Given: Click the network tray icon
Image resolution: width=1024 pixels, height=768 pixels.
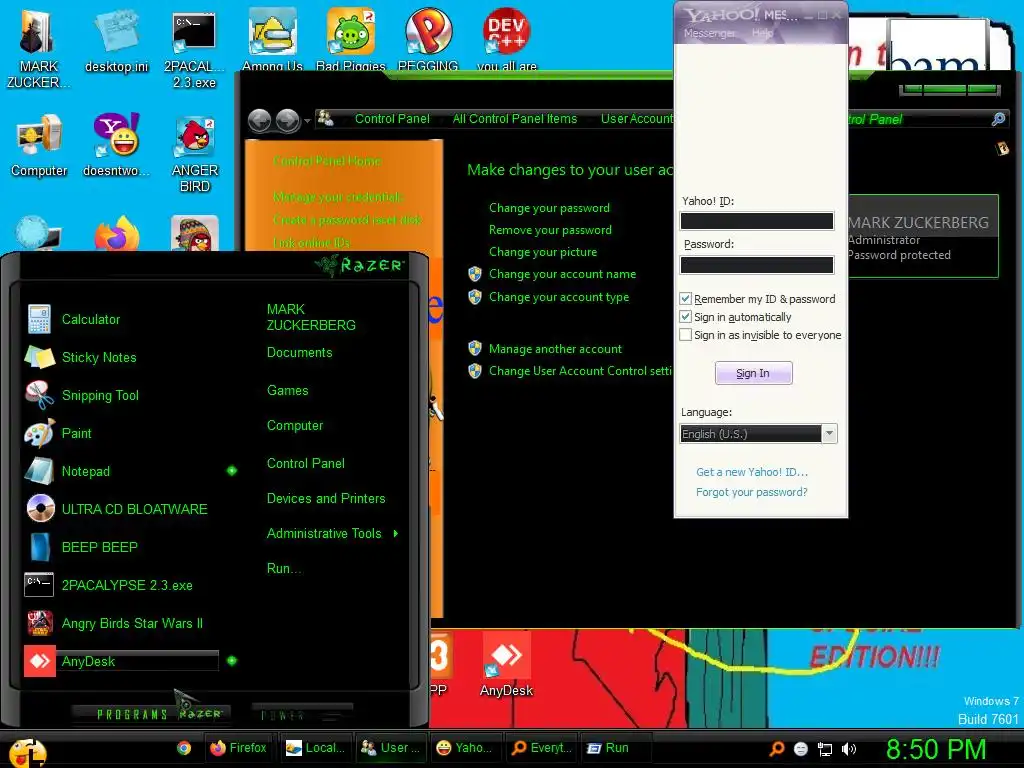Looking at the screenshot, I should click(825, 749).
